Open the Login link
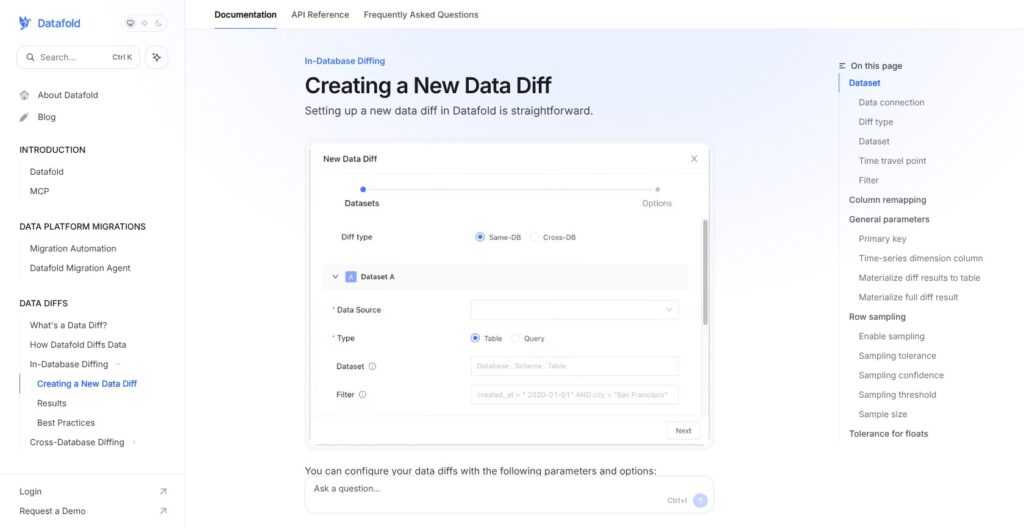 click(x=31, y=491)
